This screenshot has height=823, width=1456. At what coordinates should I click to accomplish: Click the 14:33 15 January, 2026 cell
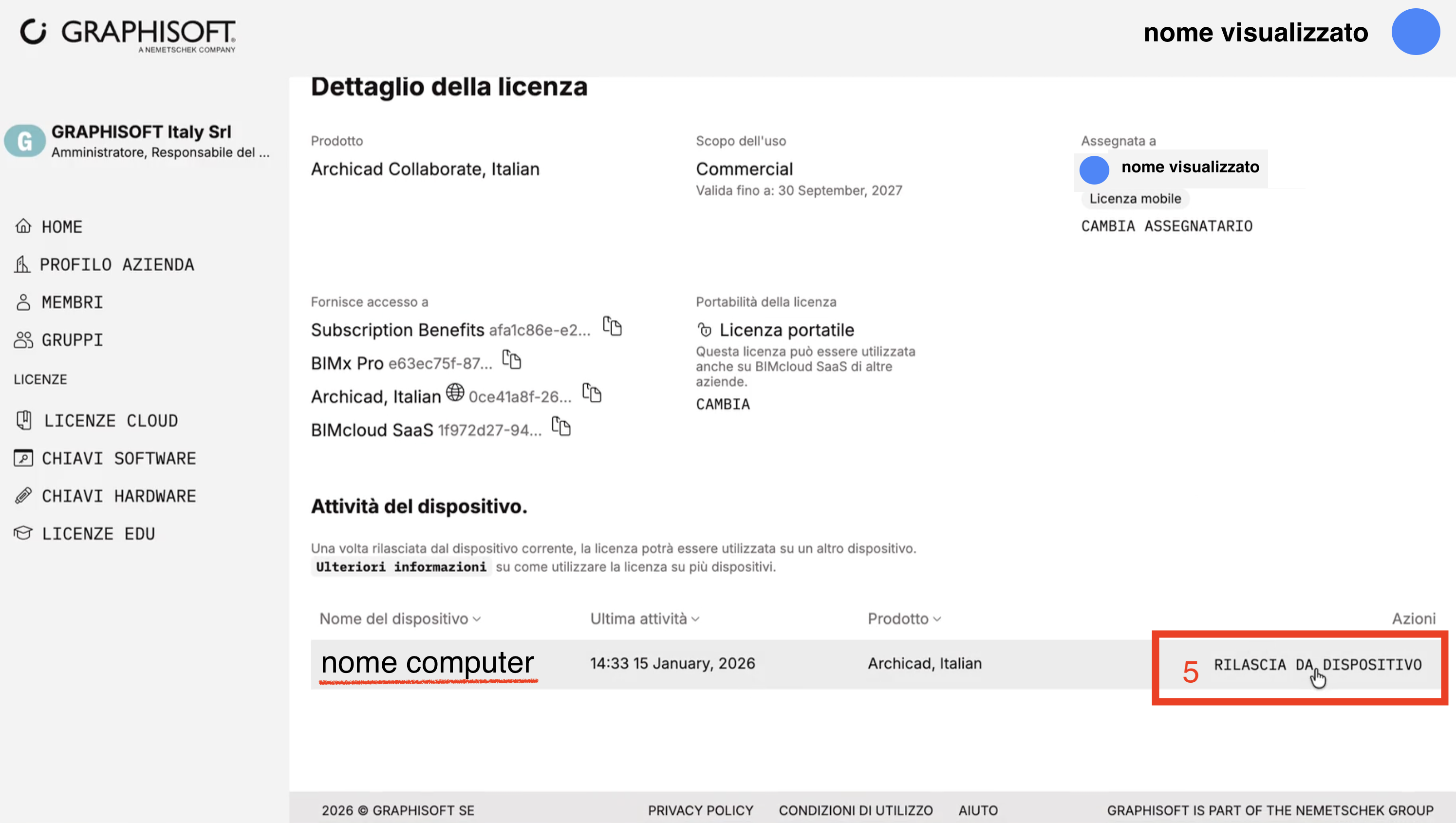[672, 663]
